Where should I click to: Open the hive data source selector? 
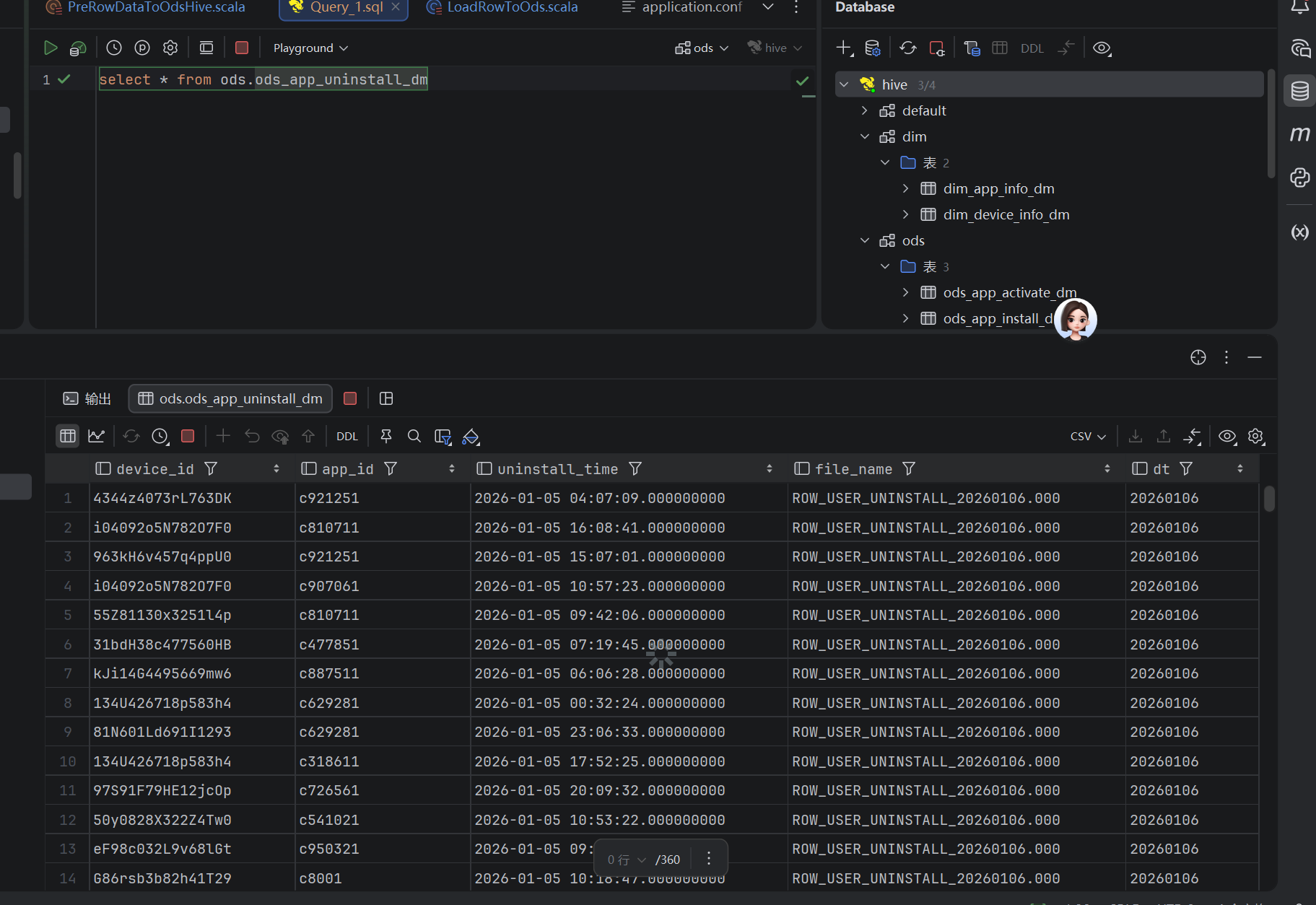[x=775, y=48]
